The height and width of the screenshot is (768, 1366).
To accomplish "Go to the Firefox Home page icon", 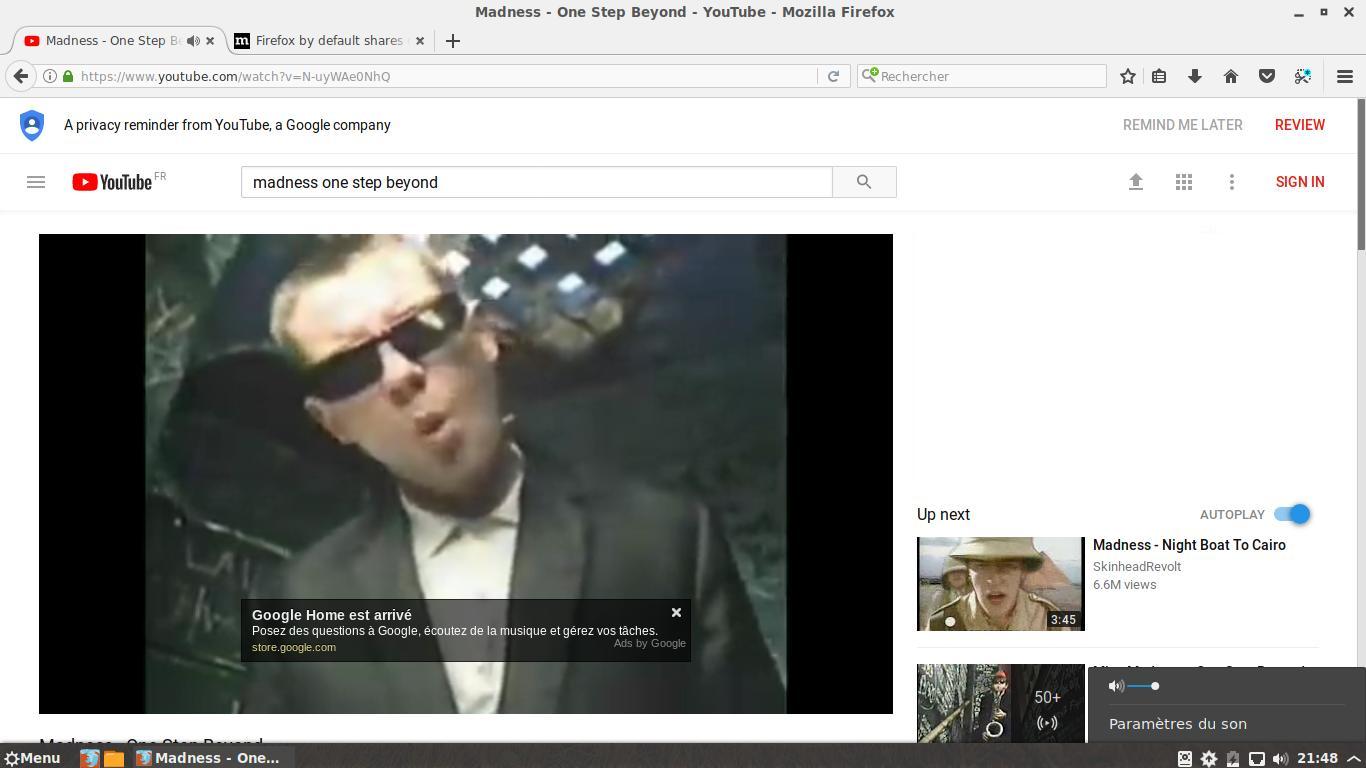I will tap(1231, 76).
